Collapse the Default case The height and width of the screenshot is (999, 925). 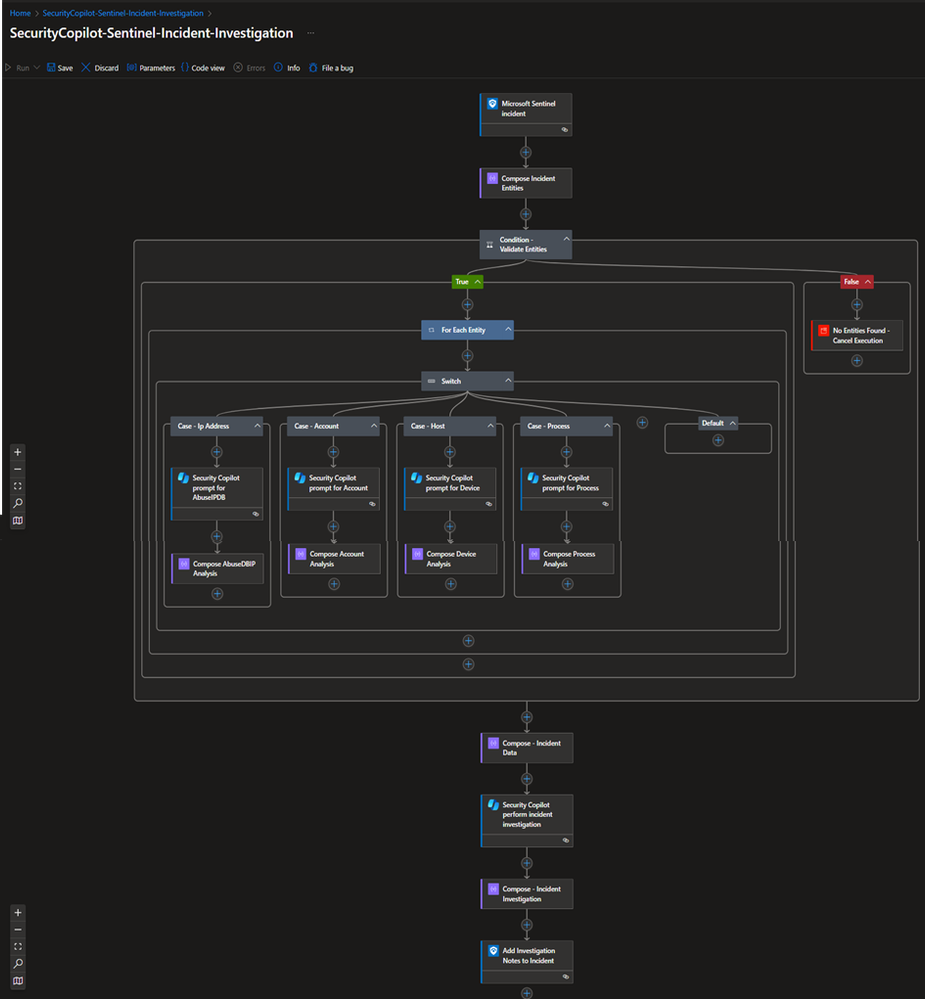[x=733, y=423]
